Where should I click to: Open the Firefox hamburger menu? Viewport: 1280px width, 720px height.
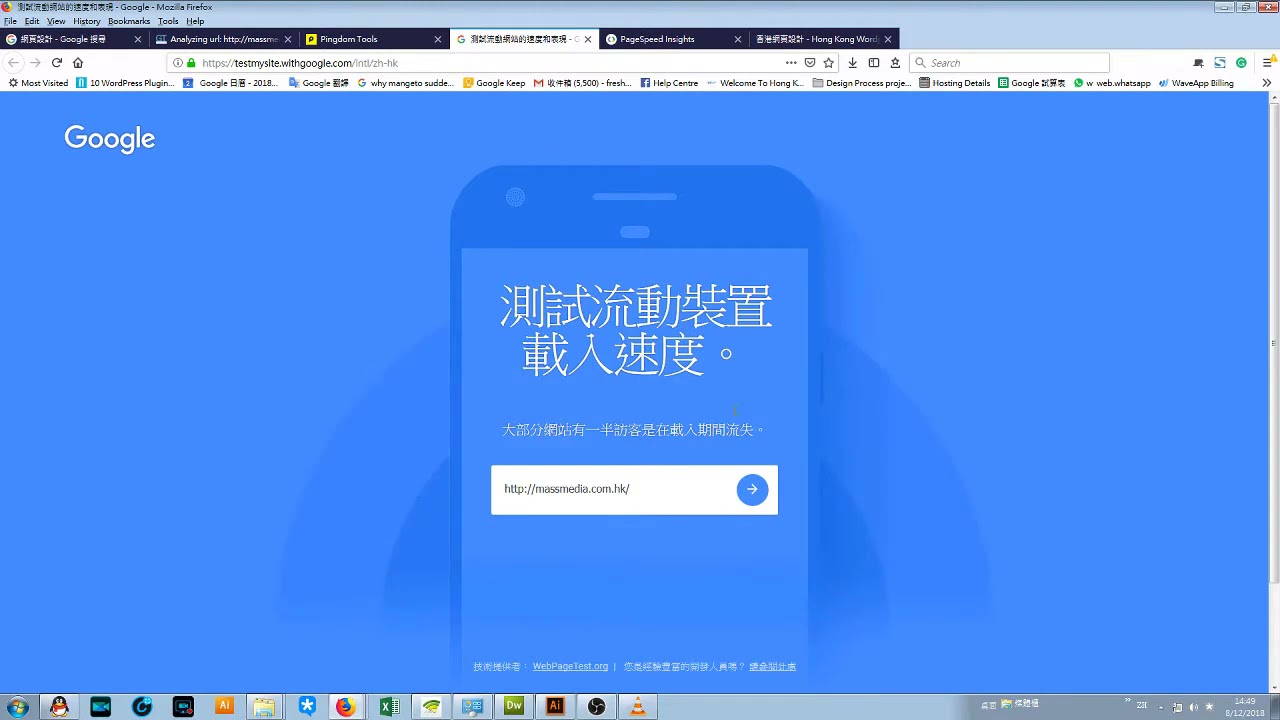point(1267,63)
